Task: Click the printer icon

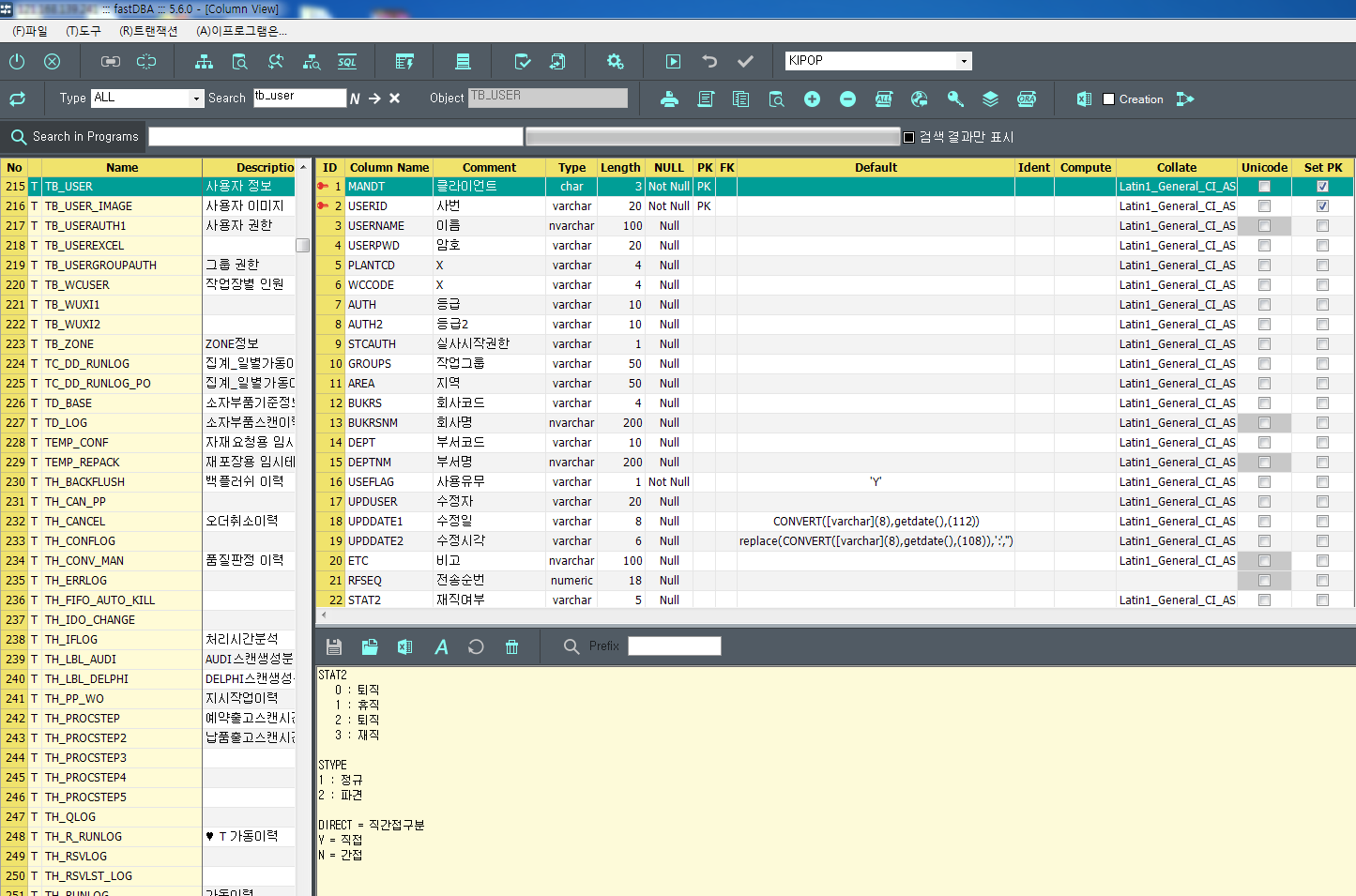Action: 669,99
